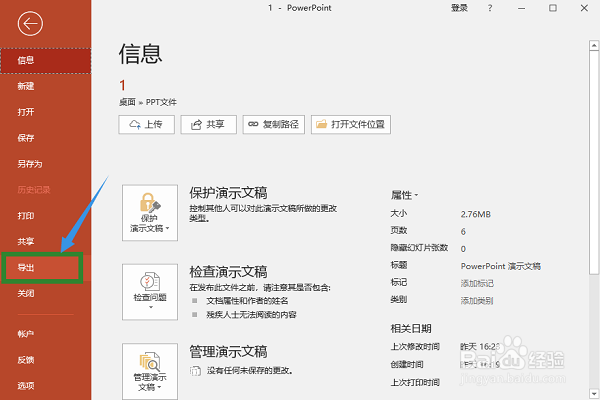Click the 共享 button under file path
Screen dimensions: 600x400
tap(209, 124)
